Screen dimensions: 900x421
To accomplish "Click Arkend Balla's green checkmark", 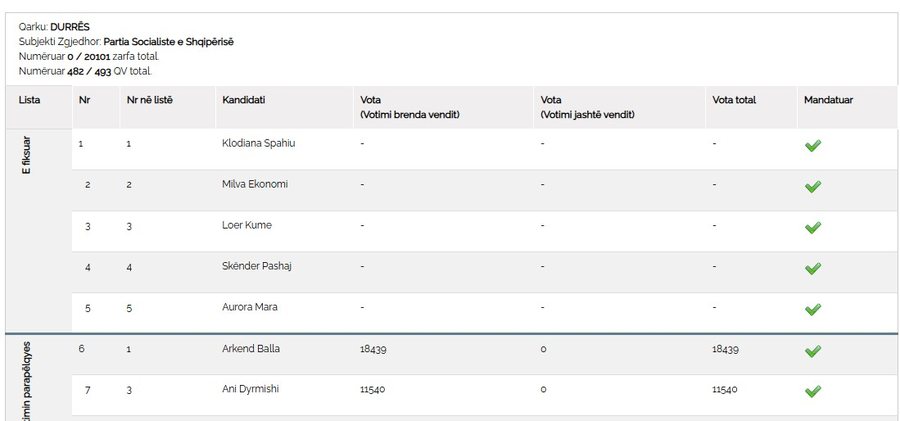I will point(813,351).
